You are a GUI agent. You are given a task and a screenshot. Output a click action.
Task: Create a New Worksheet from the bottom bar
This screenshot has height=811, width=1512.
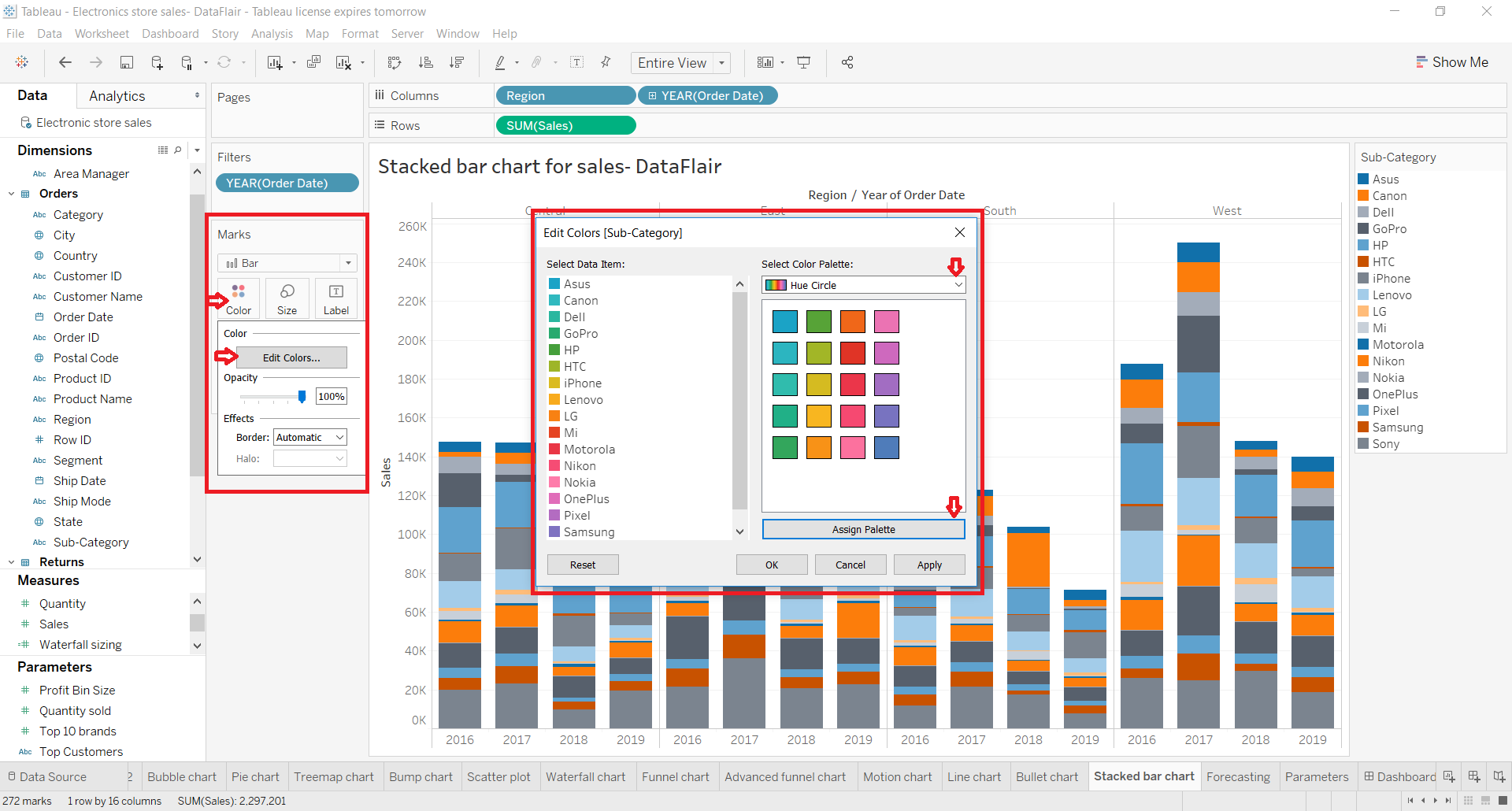pos(1449,776)
